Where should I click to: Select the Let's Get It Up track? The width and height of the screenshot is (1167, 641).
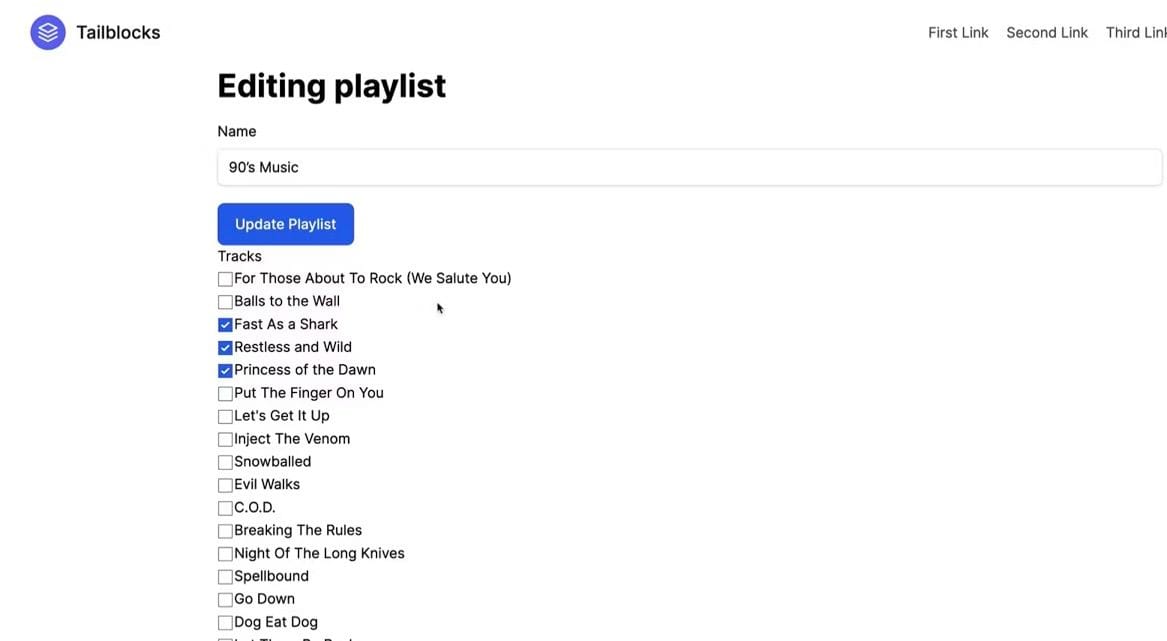click(225, 417)
